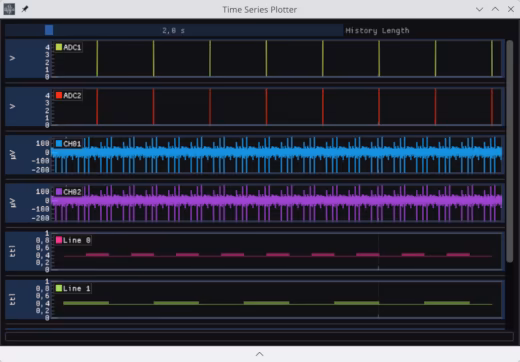Click the Line 0 legend color swatch
This screenshot has height=362, width=520.
[59, 240]
